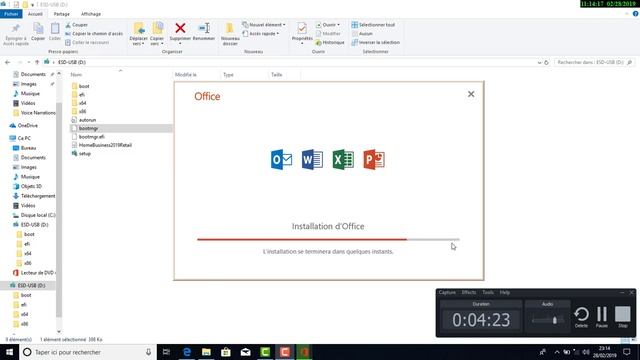Pause the screen recorder
This screenshot has width=640, height=360.
tap(602, 317)
